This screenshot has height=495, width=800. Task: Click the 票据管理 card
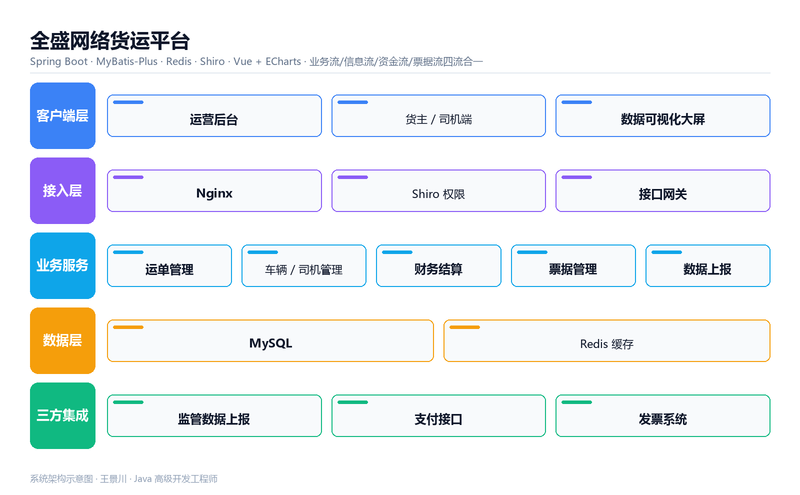pyautogui.click(x=573, y=266)
